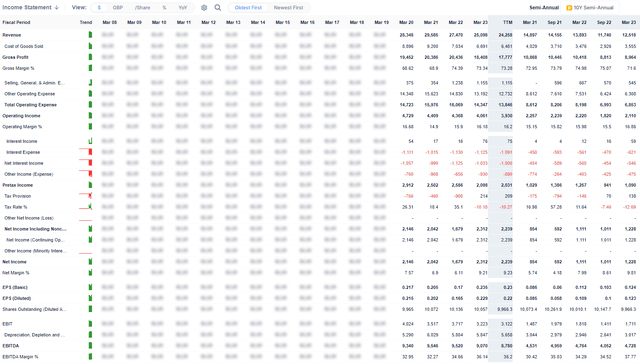Click the EBITDA value in TTM column
The width and height of the screenshot is (640, 364).
[x=507, y=346]
